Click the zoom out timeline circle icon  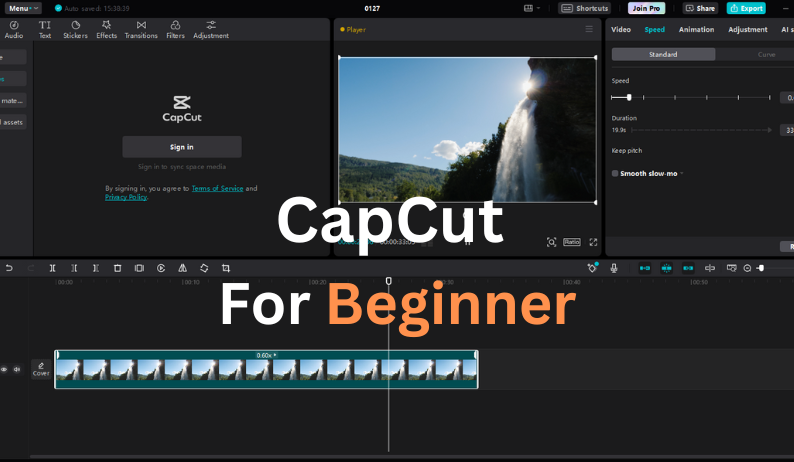click(747, 268)
